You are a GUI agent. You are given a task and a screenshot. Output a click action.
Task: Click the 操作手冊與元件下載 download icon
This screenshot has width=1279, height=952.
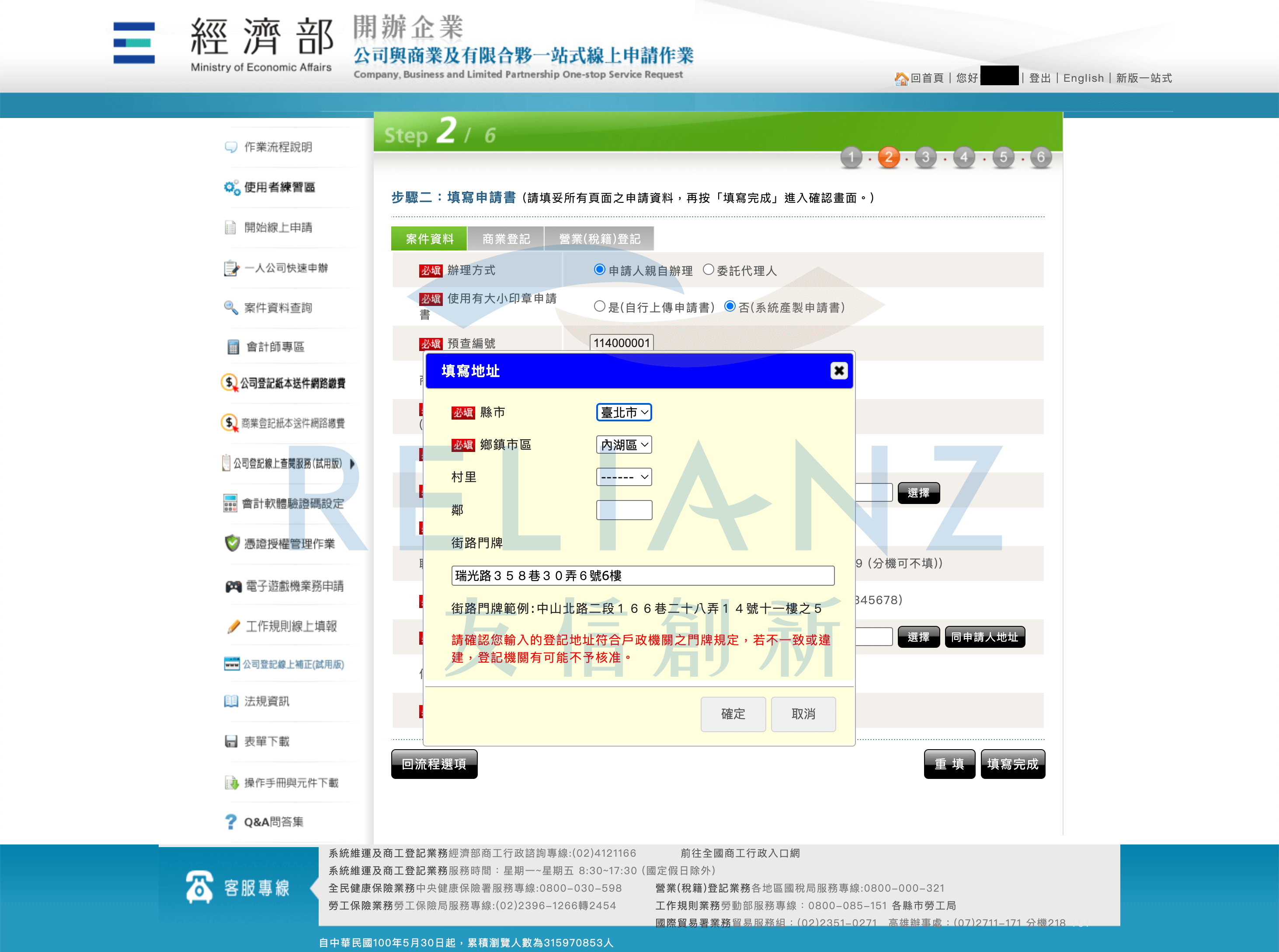[x=231, y=782]
